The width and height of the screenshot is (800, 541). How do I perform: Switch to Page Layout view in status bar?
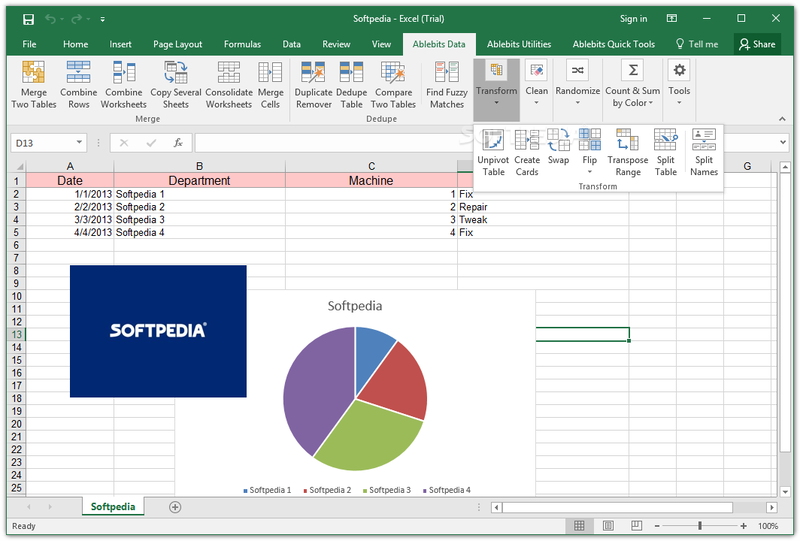point(608,526)
